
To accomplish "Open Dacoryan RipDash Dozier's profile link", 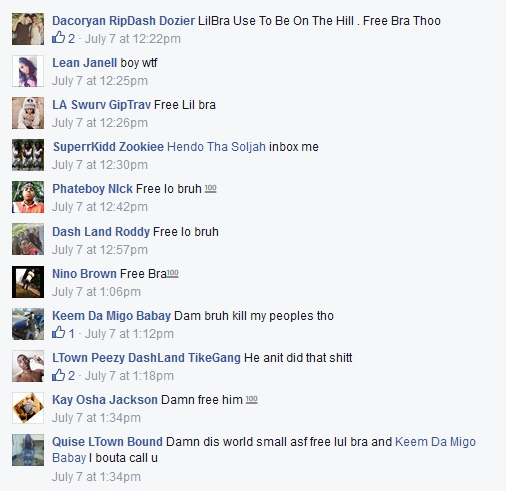I will coord(123,21).
